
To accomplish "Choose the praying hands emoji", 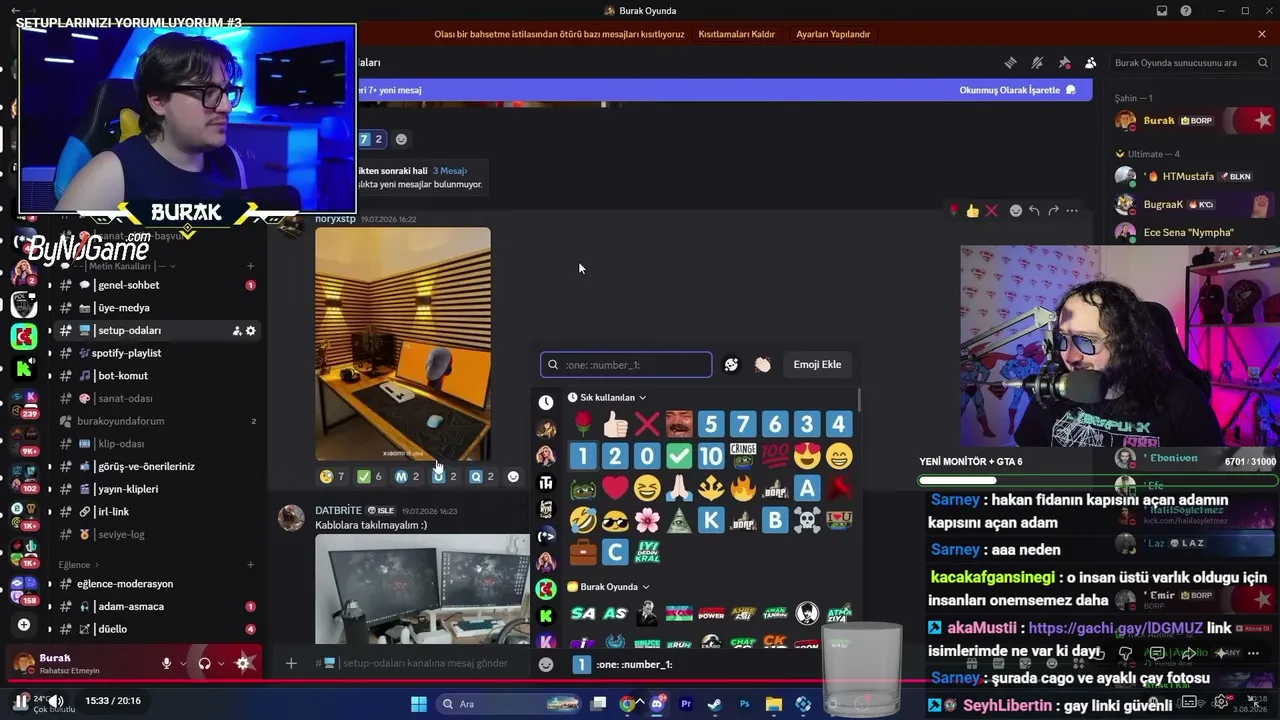I will click(679, 488).
